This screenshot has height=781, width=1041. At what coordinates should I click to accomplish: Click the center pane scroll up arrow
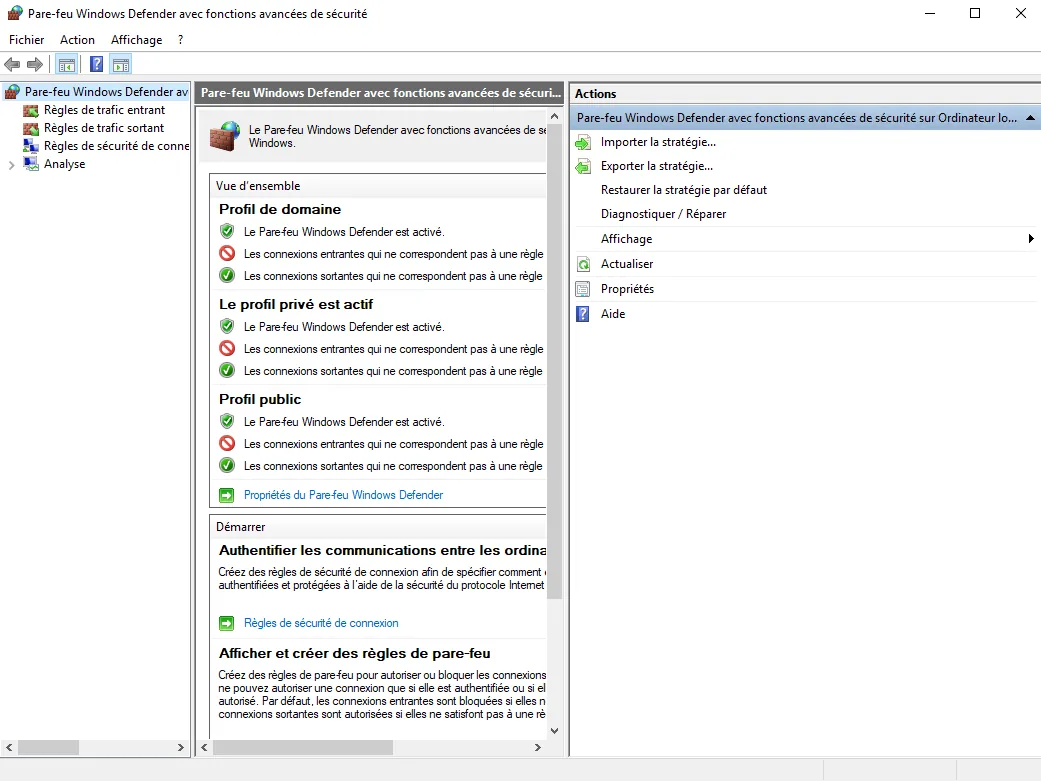point(554,116)
